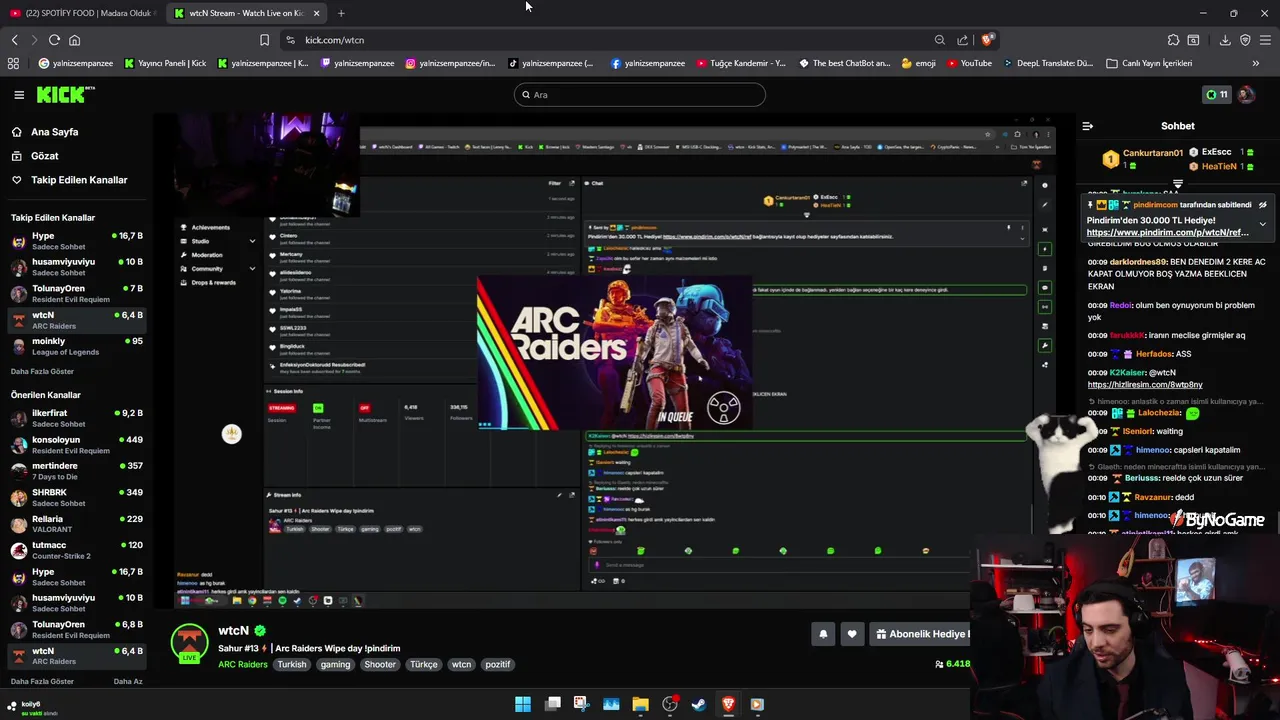Image resolution: width=1280 pixels, height=720 pixels.
Task: Open Steam from the taskbar
Action: pos(698,704)
